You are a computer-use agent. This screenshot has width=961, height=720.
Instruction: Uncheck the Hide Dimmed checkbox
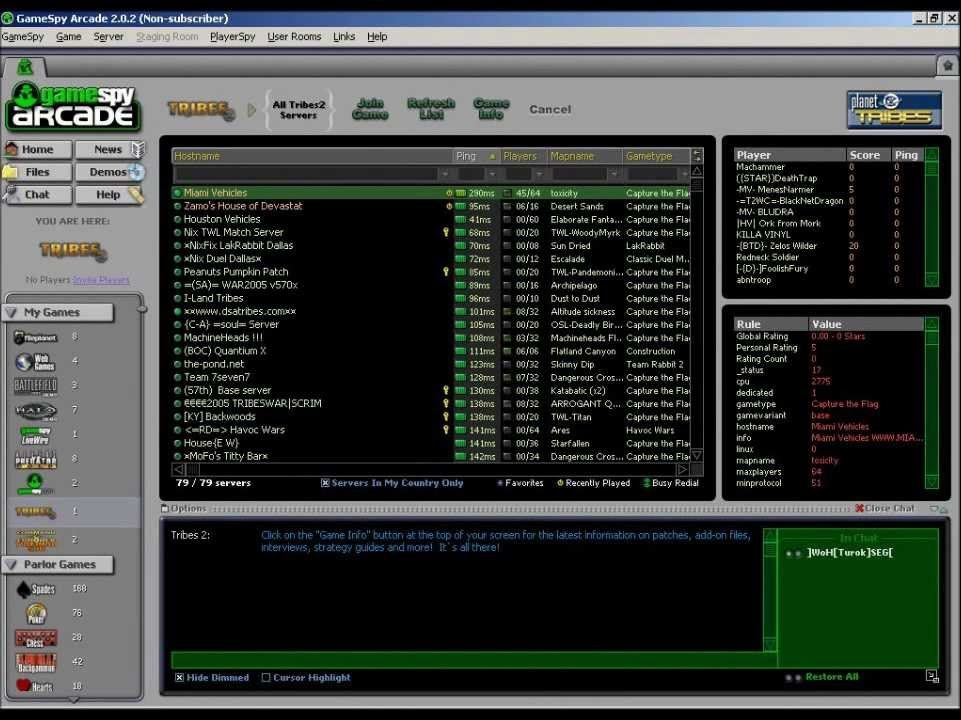coord(180,678)
